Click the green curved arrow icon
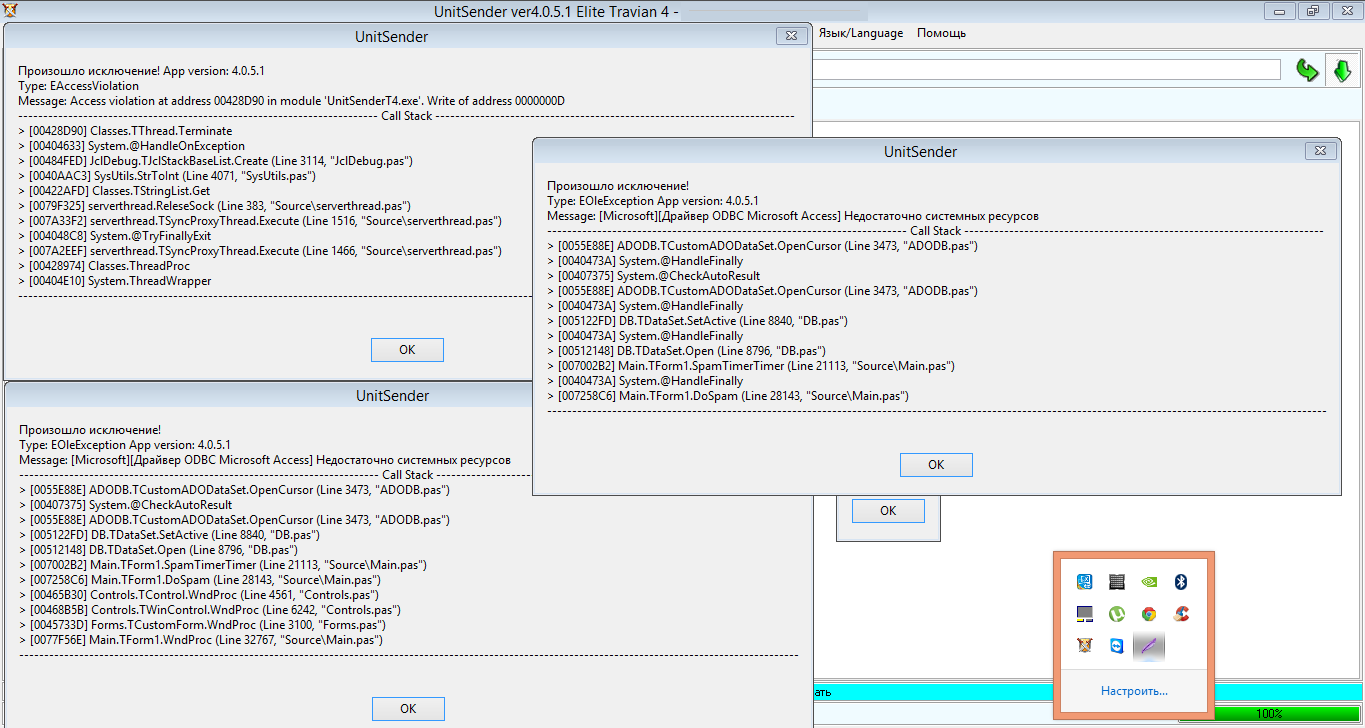Viewport: 1365px width, 728px height. click(1307, 70)
